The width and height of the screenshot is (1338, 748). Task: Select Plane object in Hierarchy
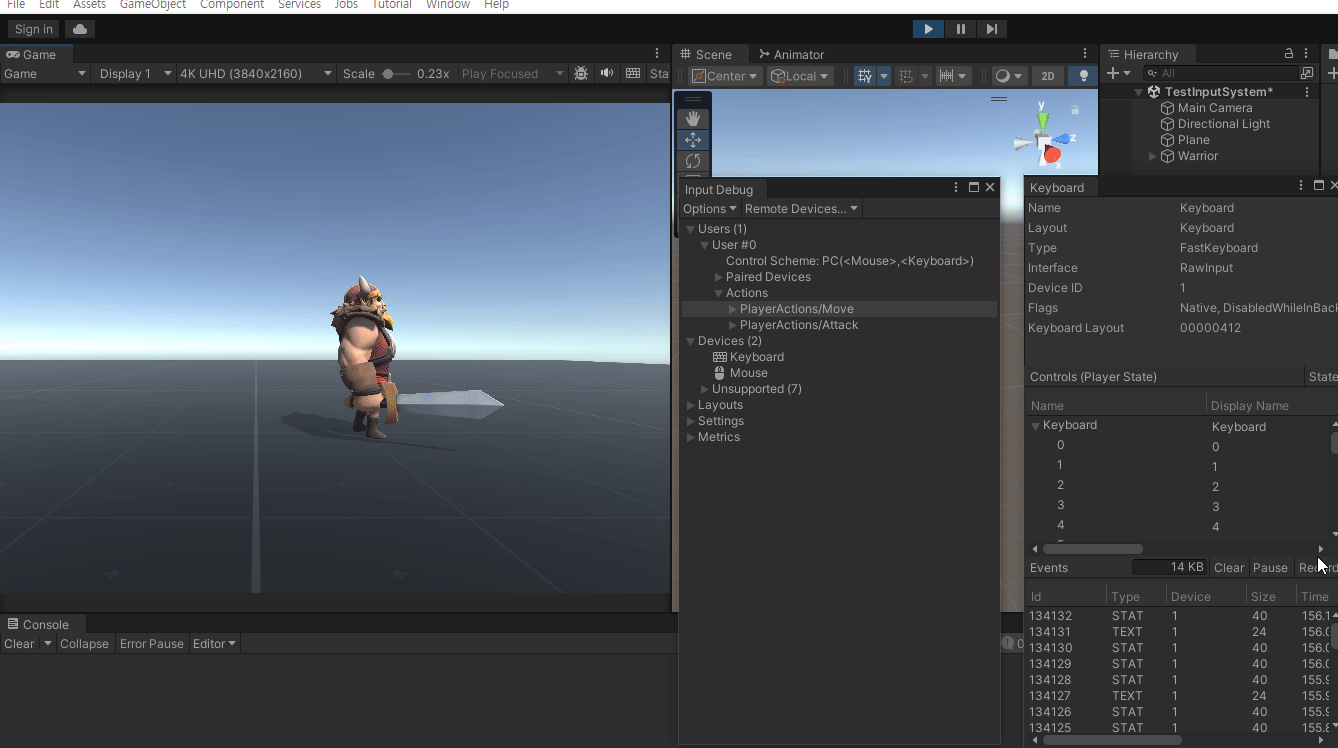(1193, 140)
